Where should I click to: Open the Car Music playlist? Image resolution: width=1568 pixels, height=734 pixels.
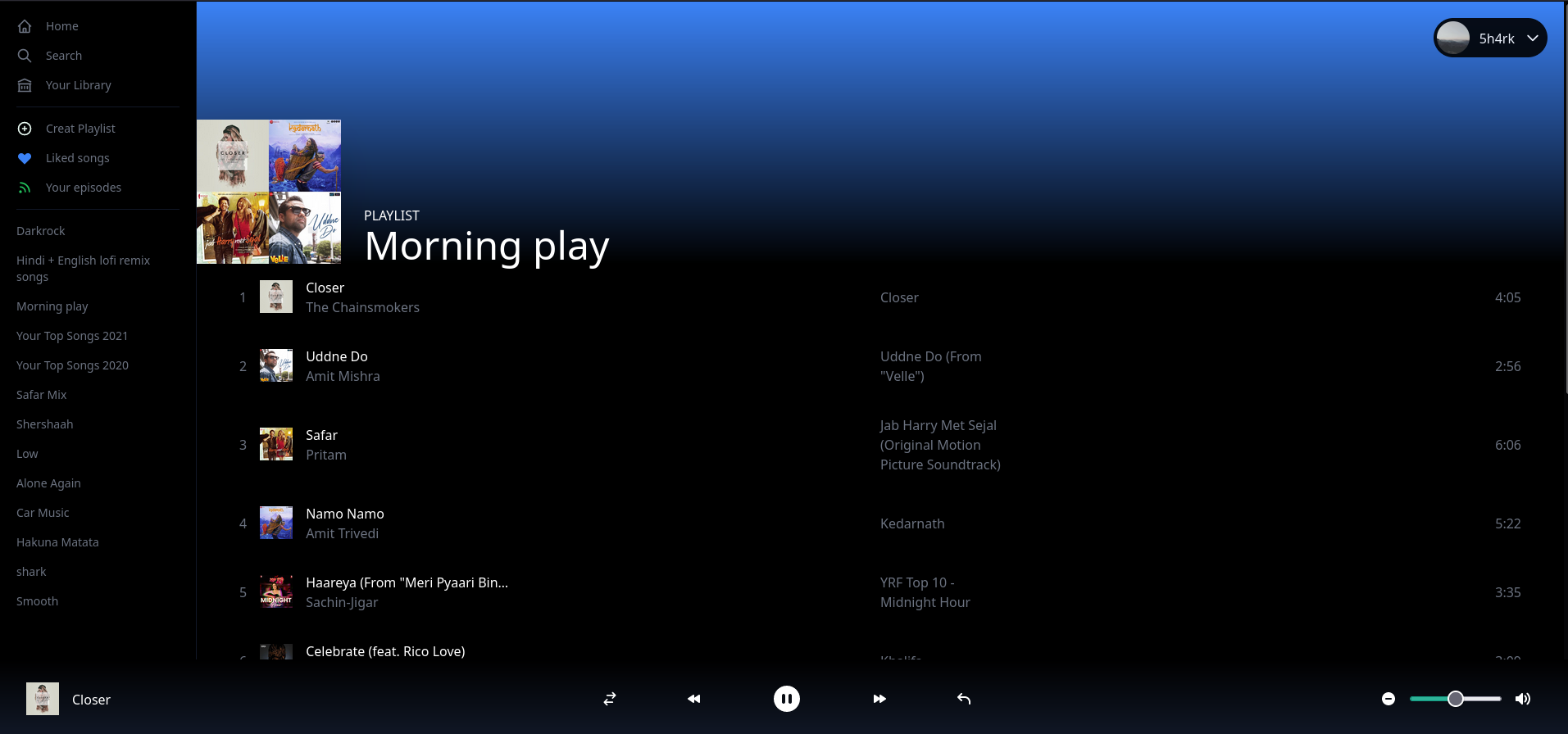pyautogui.click(x=43, y=513)
